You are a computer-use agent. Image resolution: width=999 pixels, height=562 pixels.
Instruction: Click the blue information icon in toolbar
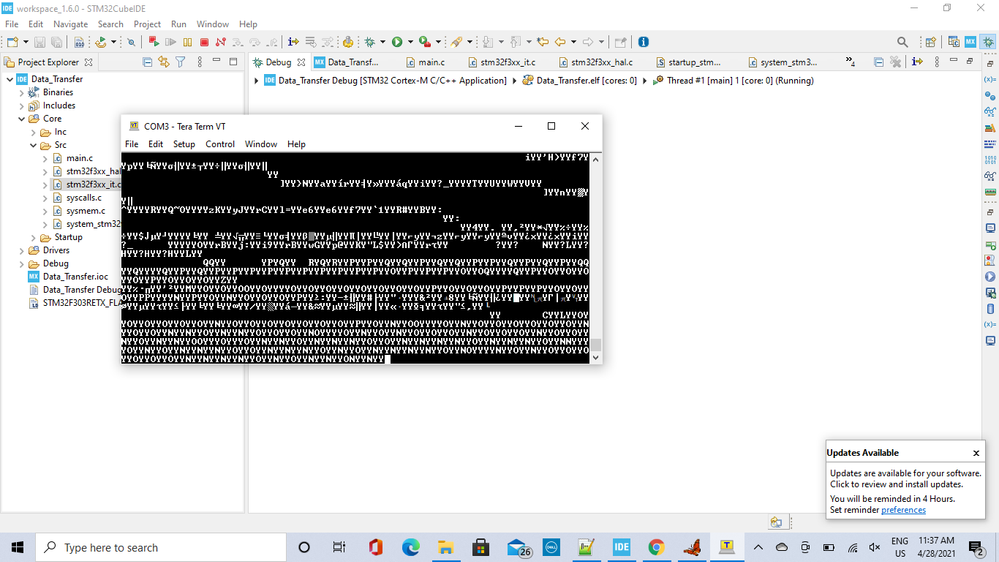tap(643, 42)
